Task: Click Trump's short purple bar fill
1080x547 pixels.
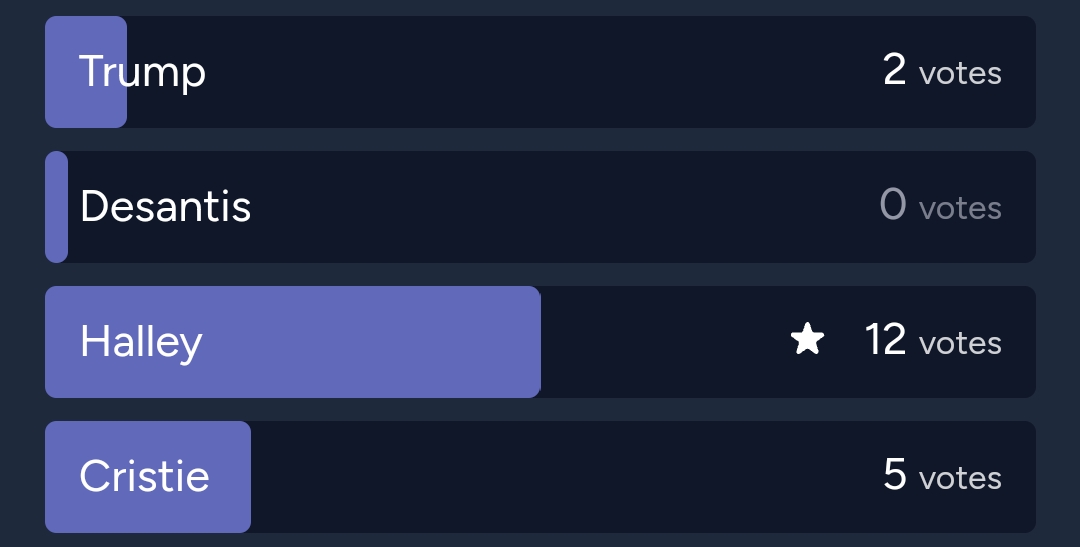Action: (x=86, y=72)
